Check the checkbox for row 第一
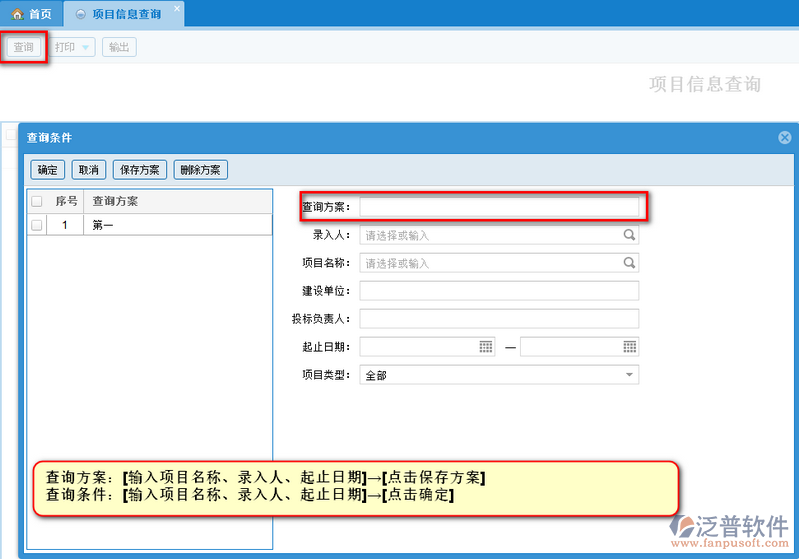Viewport: 799px width, 559px height. (37, 225)
